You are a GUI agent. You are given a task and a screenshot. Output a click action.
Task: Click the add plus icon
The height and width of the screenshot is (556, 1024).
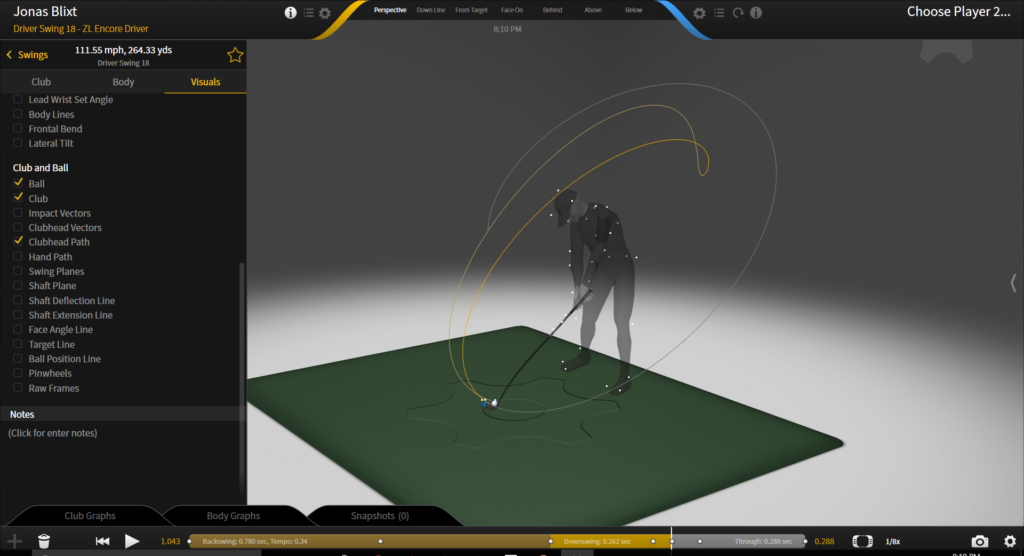pyautogui.click(x=14, y=541)
